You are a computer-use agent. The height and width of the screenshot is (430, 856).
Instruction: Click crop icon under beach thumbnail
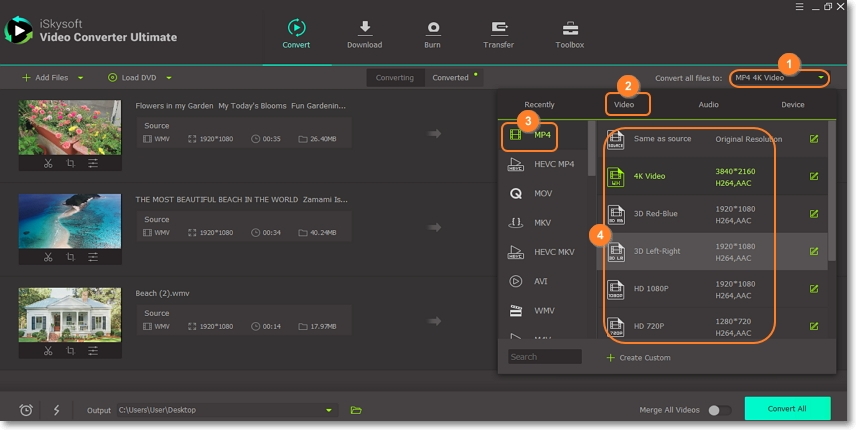tap(70, 257)
